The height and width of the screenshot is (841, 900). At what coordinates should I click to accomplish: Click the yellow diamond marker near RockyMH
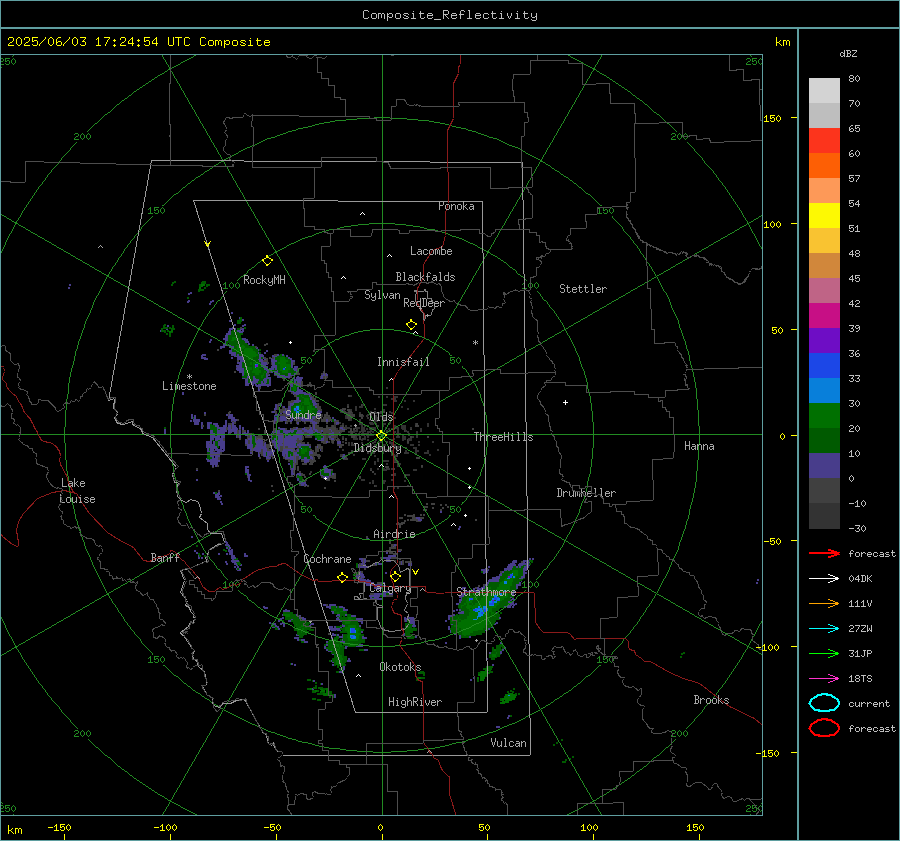tap(267, 261)
